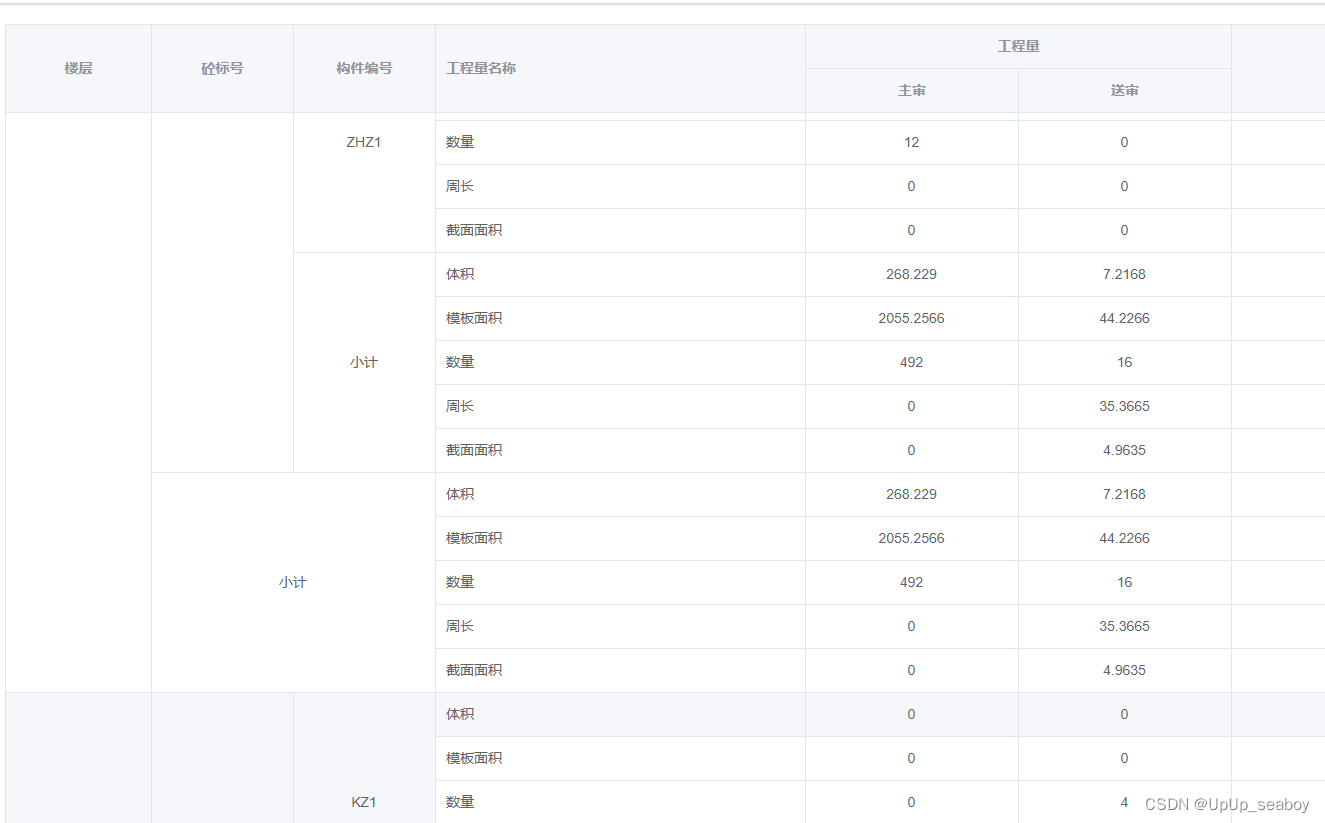Click the 工程量 merged header cell
Image resolution: width=1325 pixels, height=823 pixels.
(x=1017, y=45)
